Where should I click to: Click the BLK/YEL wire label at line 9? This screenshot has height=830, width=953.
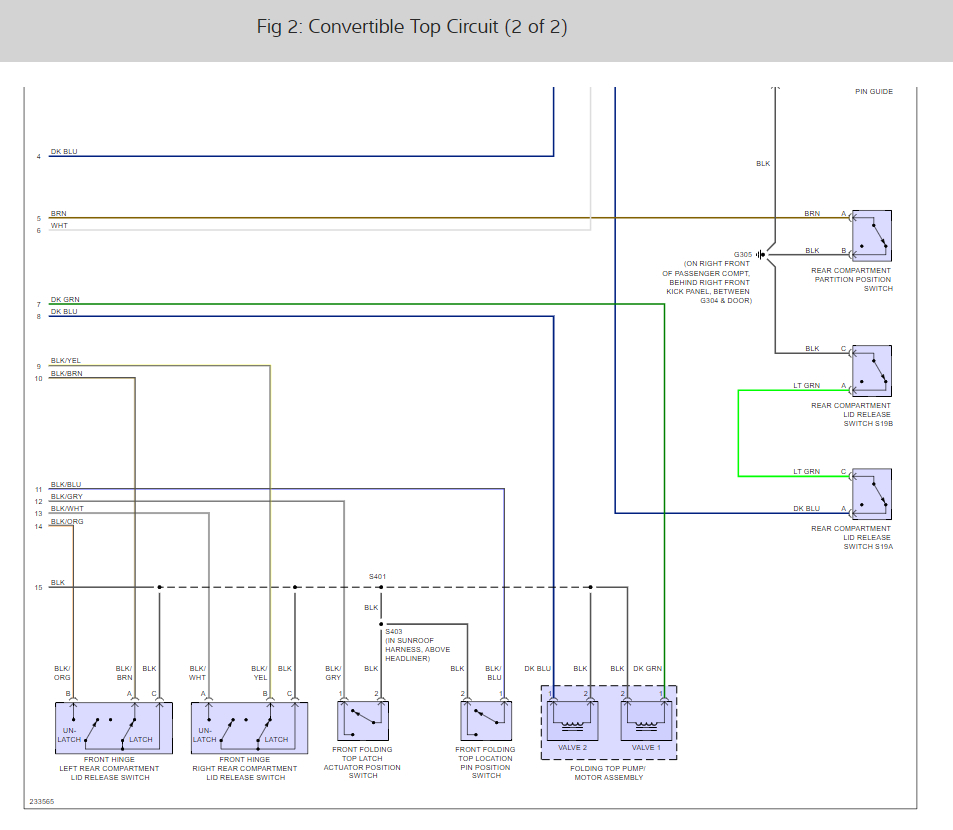pyautogui.click(x=66, y=361)
